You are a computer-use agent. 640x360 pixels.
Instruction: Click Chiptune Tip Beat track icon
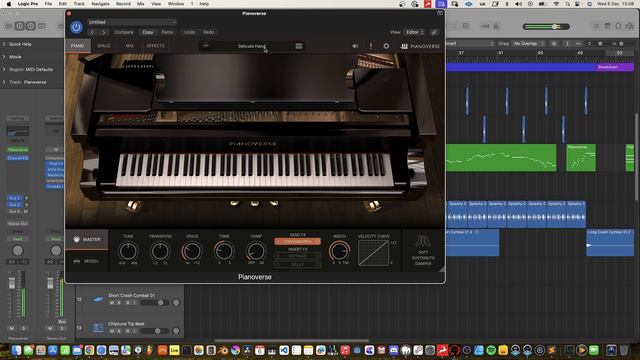click(98, 327)
